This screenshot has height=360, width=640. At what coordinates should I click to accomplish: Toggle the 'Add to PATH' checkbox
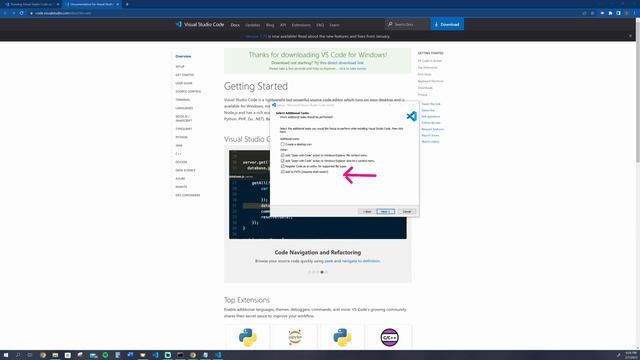282,172
